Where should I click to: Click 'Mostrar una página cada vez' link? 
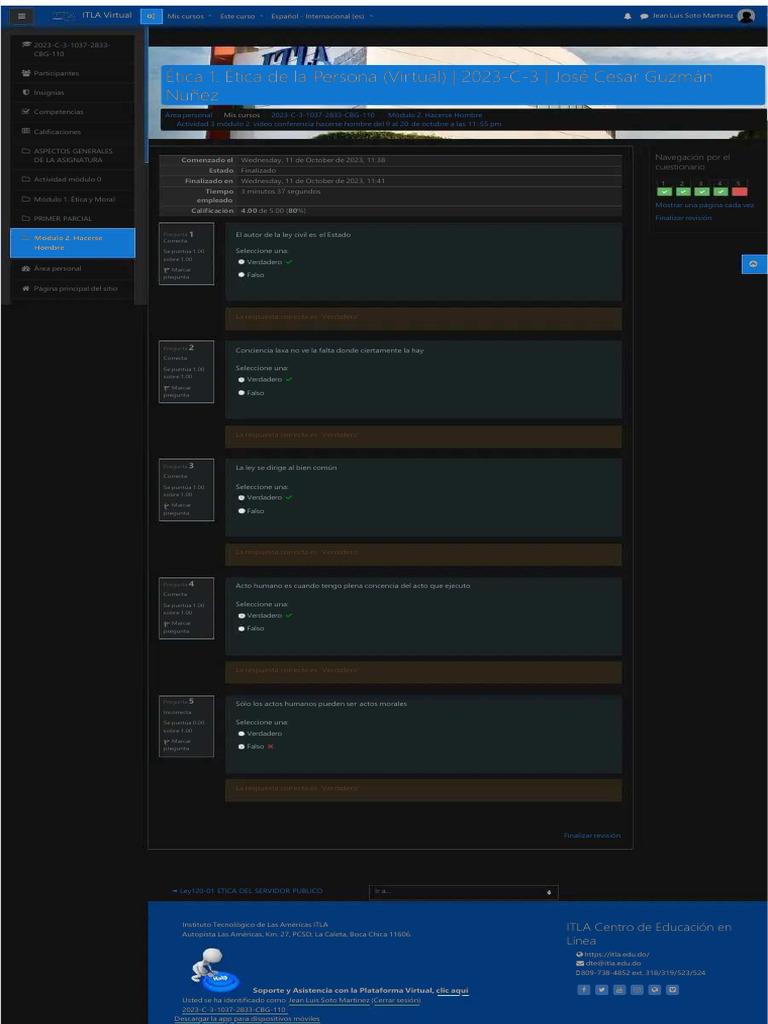coord(704,204)
